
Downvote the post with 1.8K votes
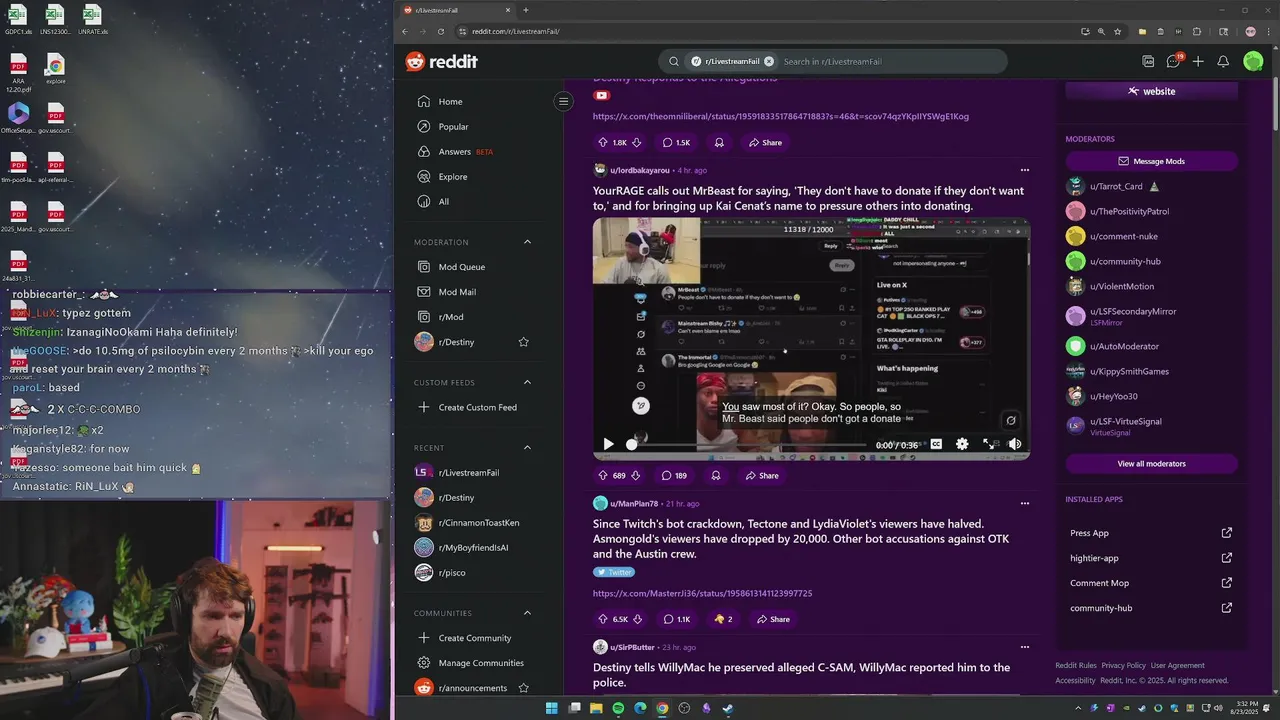pos(636,142)
